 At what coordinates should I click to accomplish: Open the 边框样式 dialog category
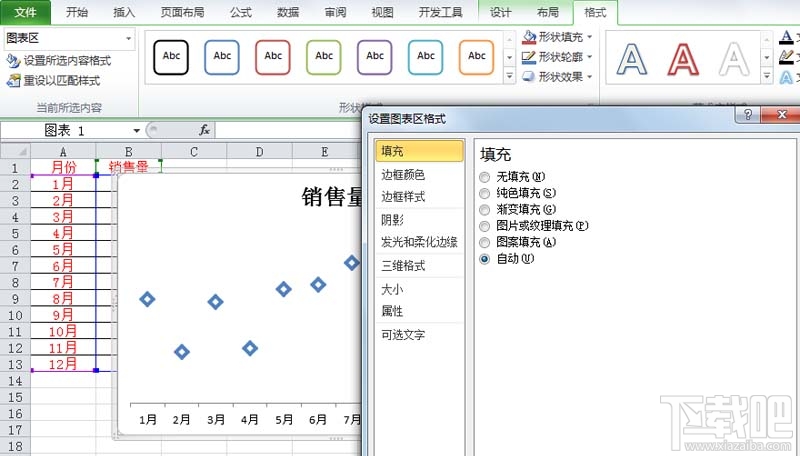(x=419, y=197)
